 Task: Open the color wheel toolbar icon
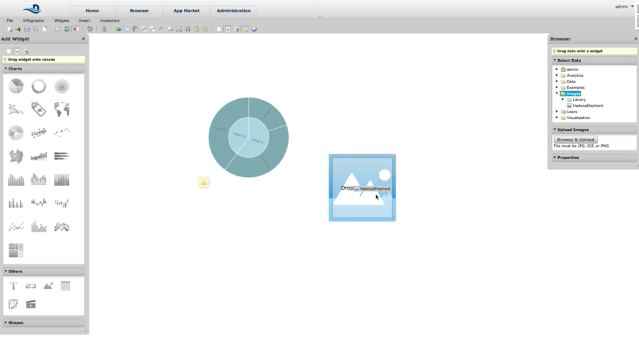click(254, 29)
